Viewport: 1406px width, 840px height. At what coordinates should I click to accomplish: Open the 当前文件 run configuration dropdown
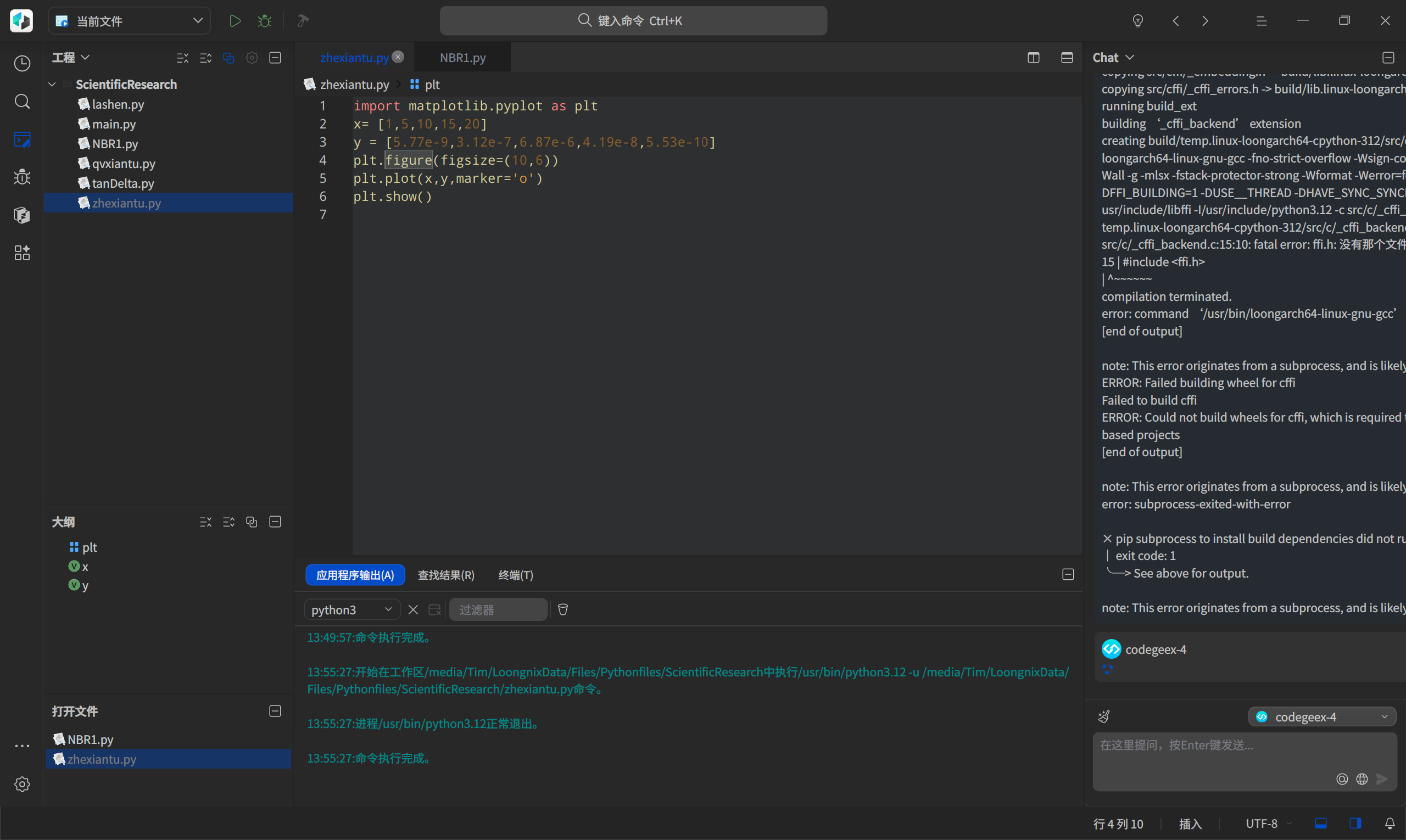point(129,21)
